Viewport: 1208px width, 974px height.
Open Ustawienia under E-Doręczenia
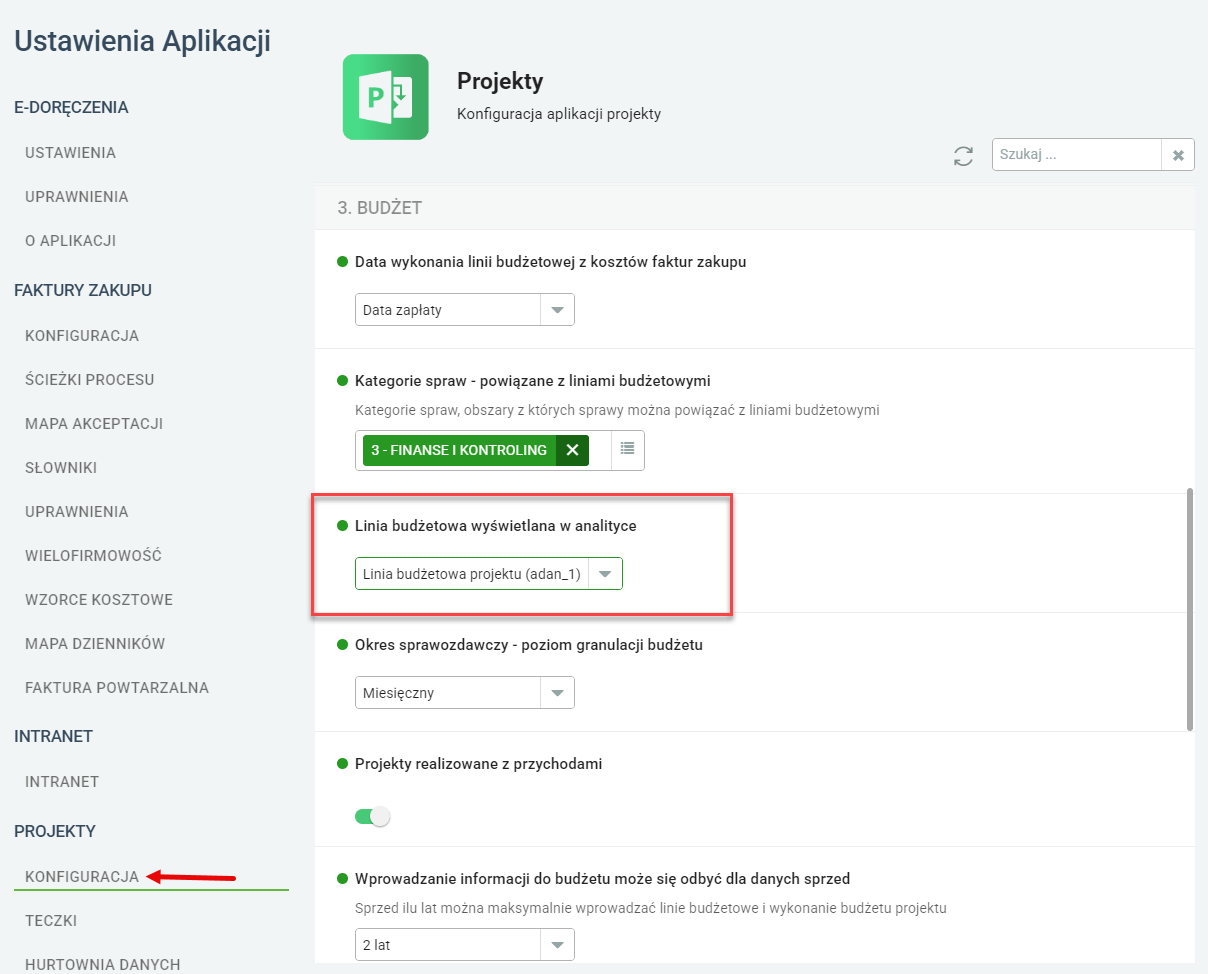[x=71, y=153]
